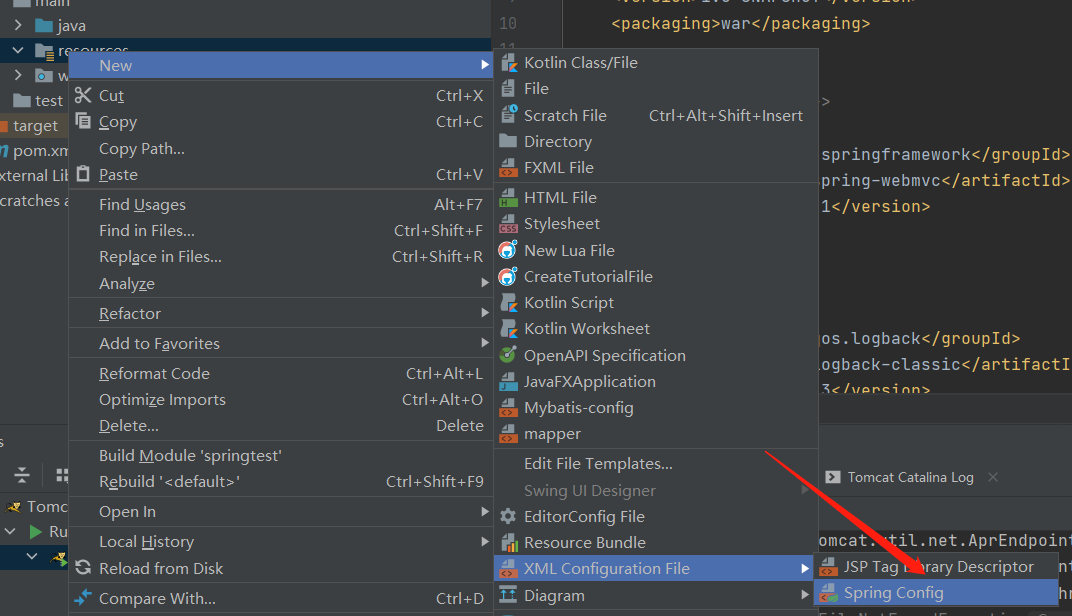Expand the Local History submenu
This screenshot has height=616, width=1072.
146,542
